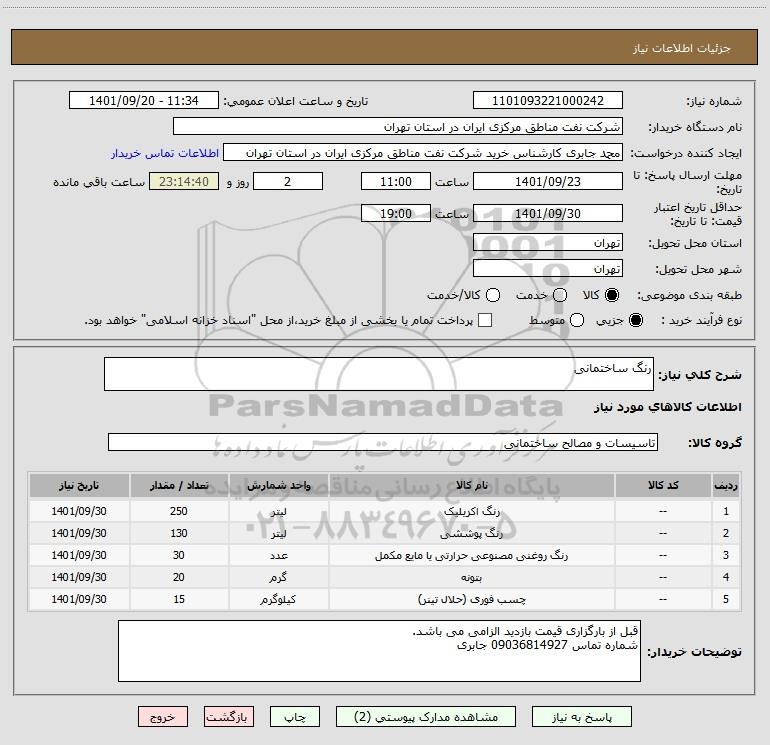Screen dimensions: 770x745
Task: Click the date 1401/09/30 in the رنگ اکریلیک row
Action: [x=79, y=511]
